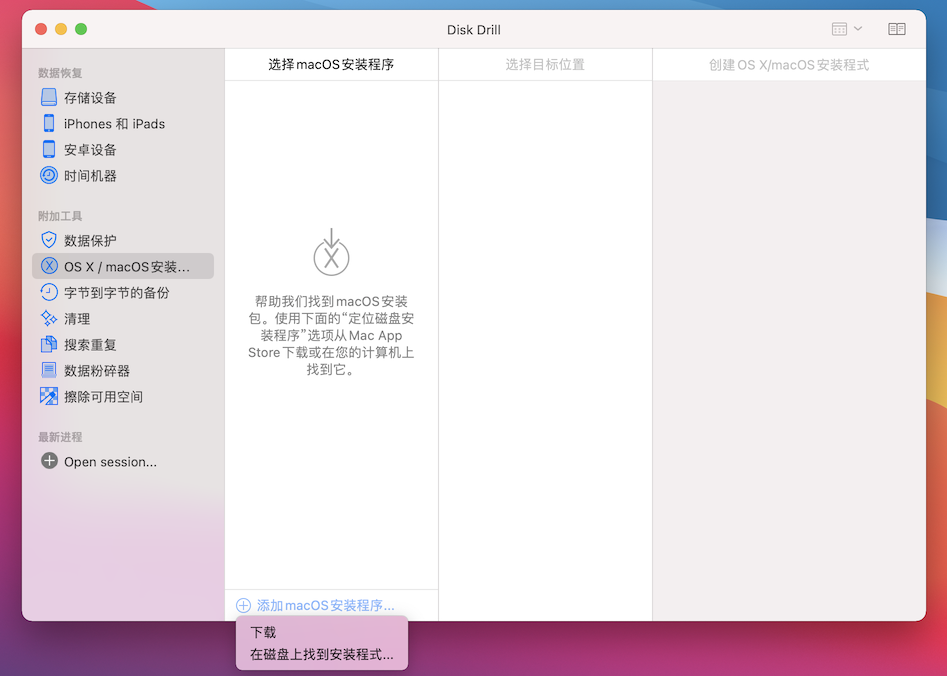Click Open session... in sidebar
The image size is (947, 676).
pyautogui.click(x=110, y=462)
